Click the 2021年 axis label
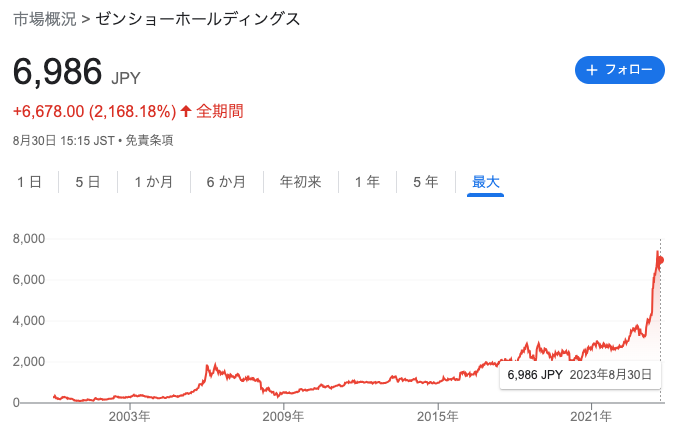The width and height of the screenshot is (677, 432). (x=591, y=416)
